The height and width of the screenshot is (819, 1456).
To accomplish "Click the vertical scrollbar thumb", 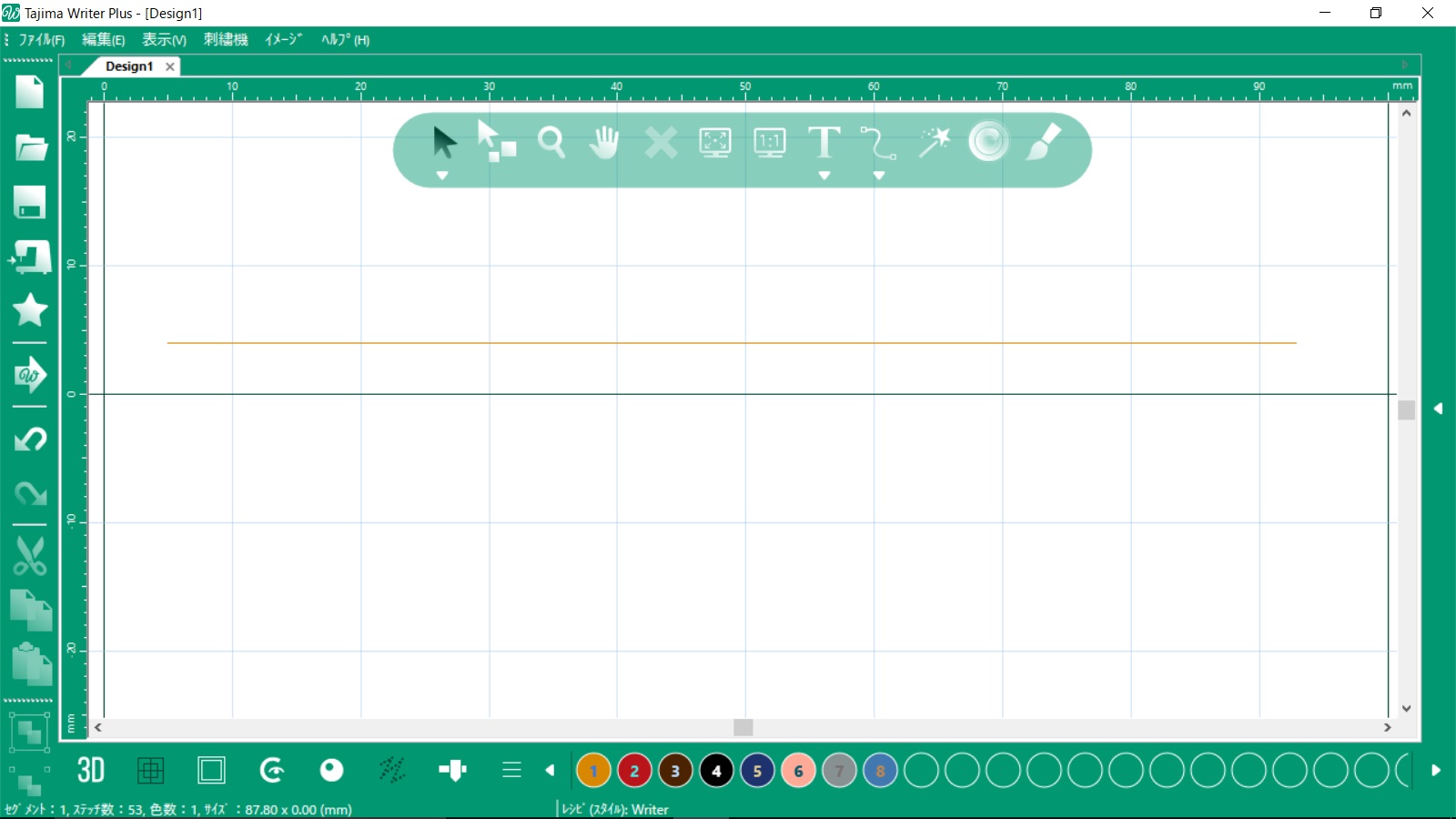I will point(1407,410).
